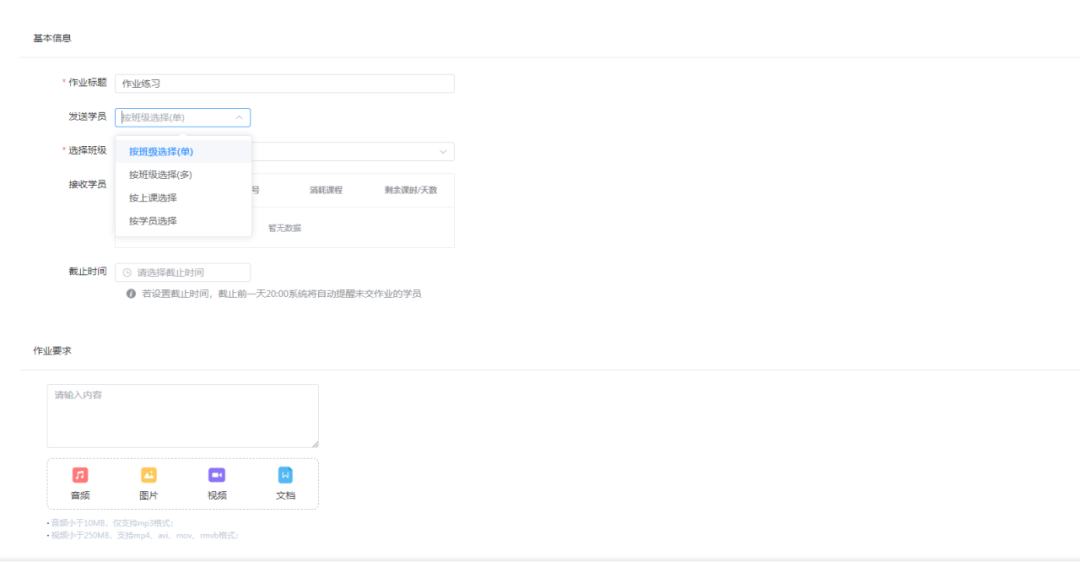Click the blue document upload icon
1080x562 pixels.
pyautogui.click(x=285, y=475)
